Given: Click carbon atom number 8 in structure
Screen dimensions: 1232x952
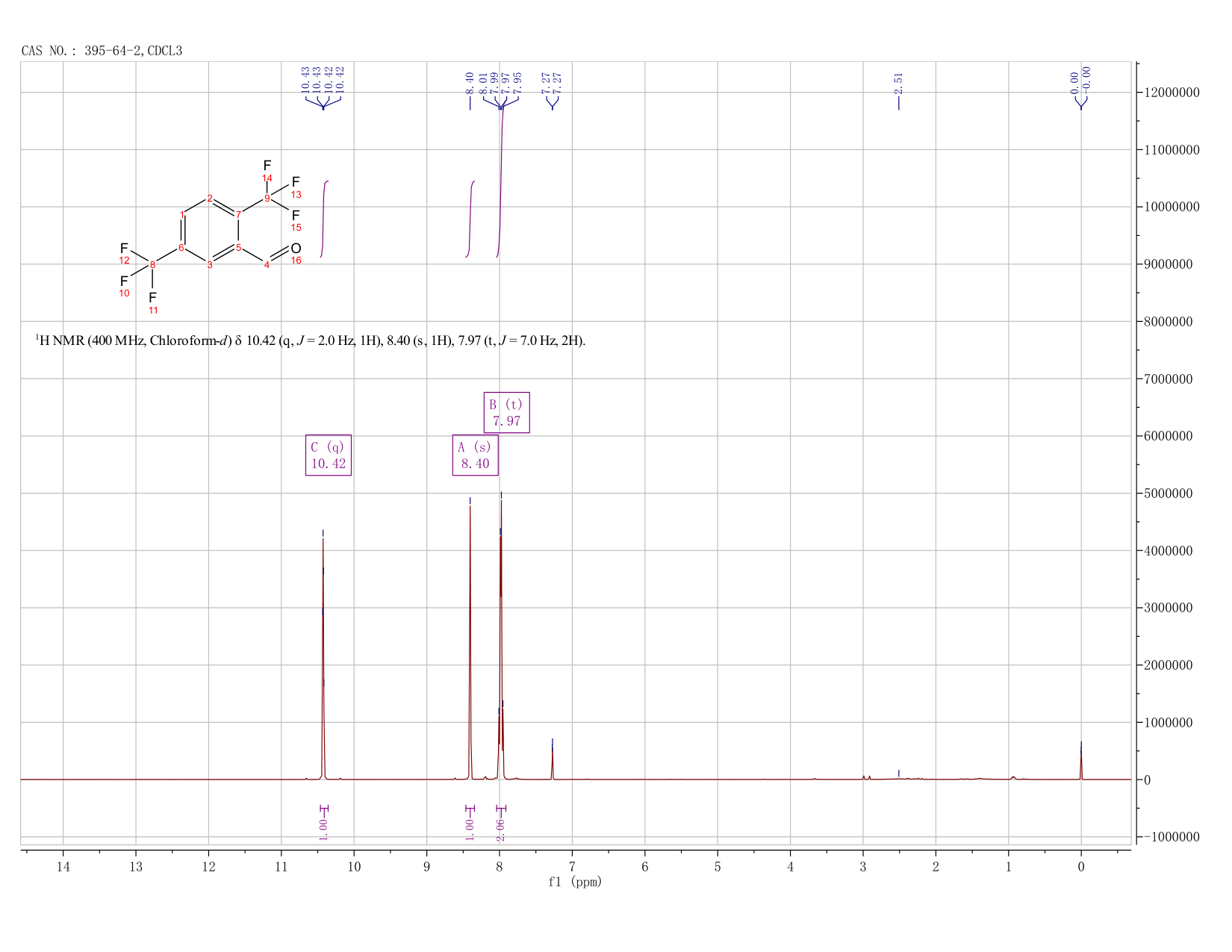Looking at the screenshot, I should (153, 264).
